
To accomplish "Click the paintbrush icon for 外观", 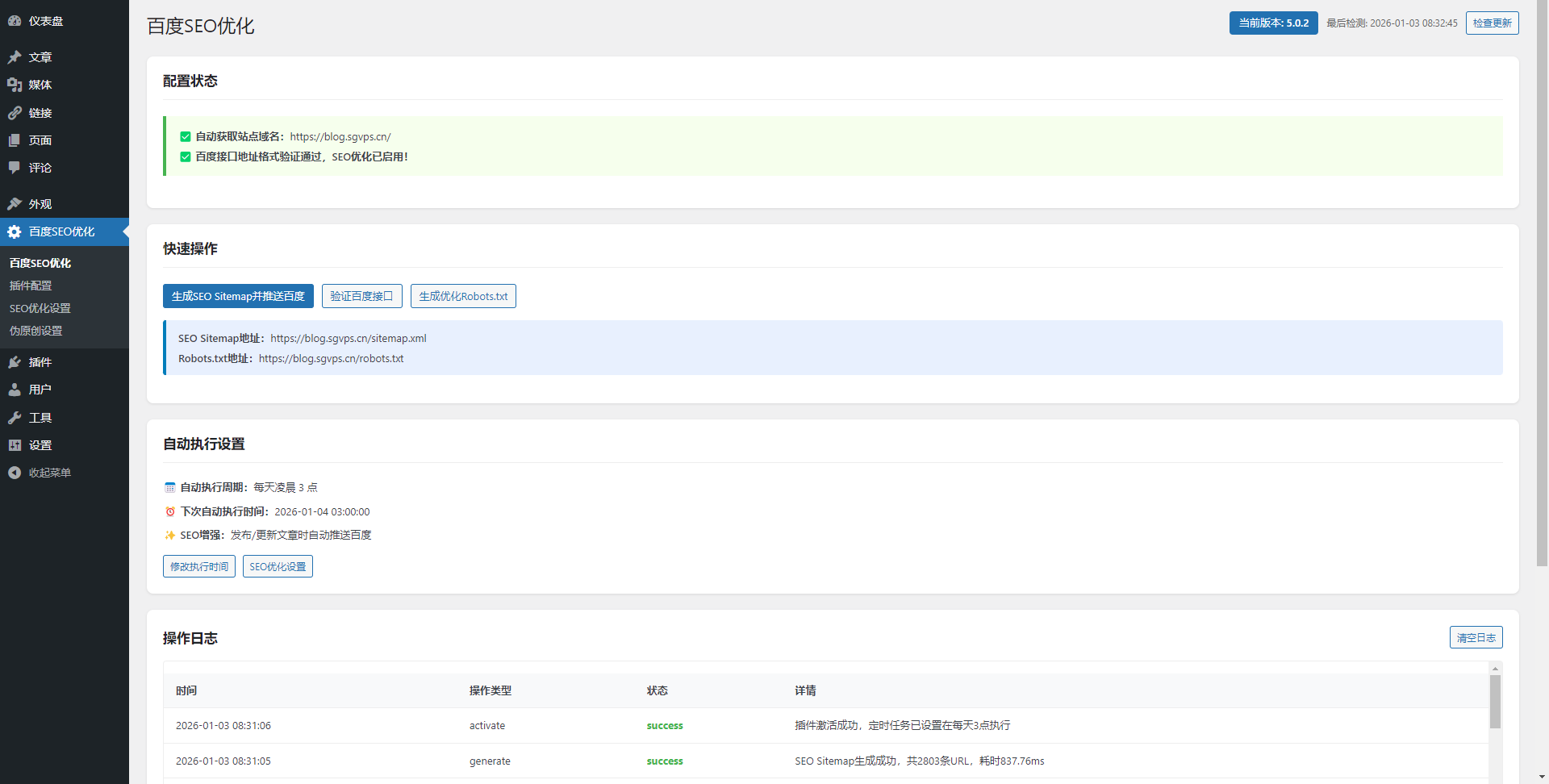I will click(15, 204).
